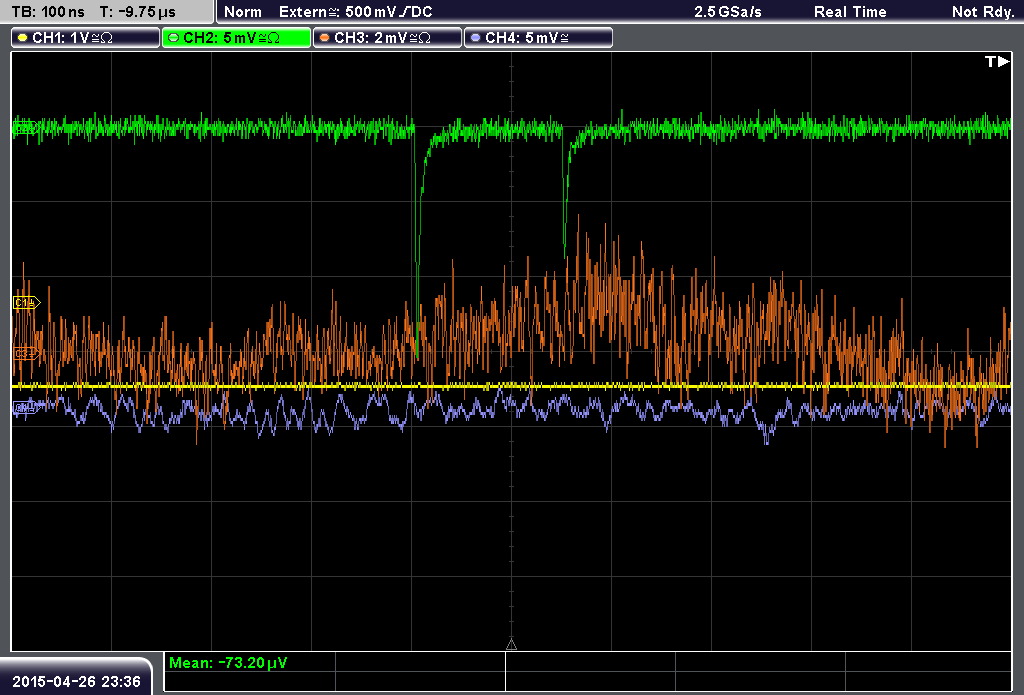The image size is (1024, 695).
Task: Select the CH3: 2mV channel tab
Action: tap(387, 38)
